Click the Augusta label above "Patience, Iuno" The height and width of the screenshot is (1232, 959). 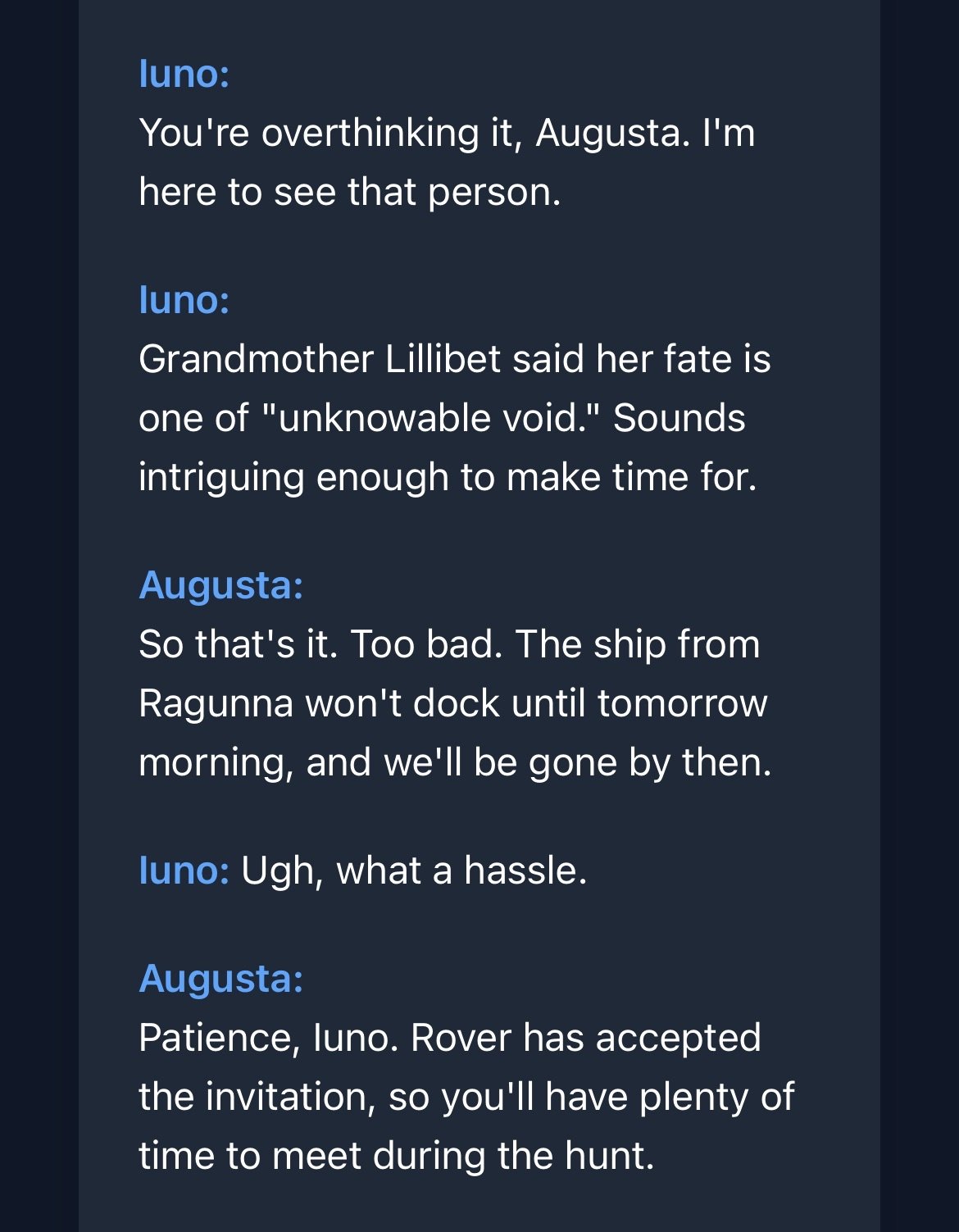221,979
